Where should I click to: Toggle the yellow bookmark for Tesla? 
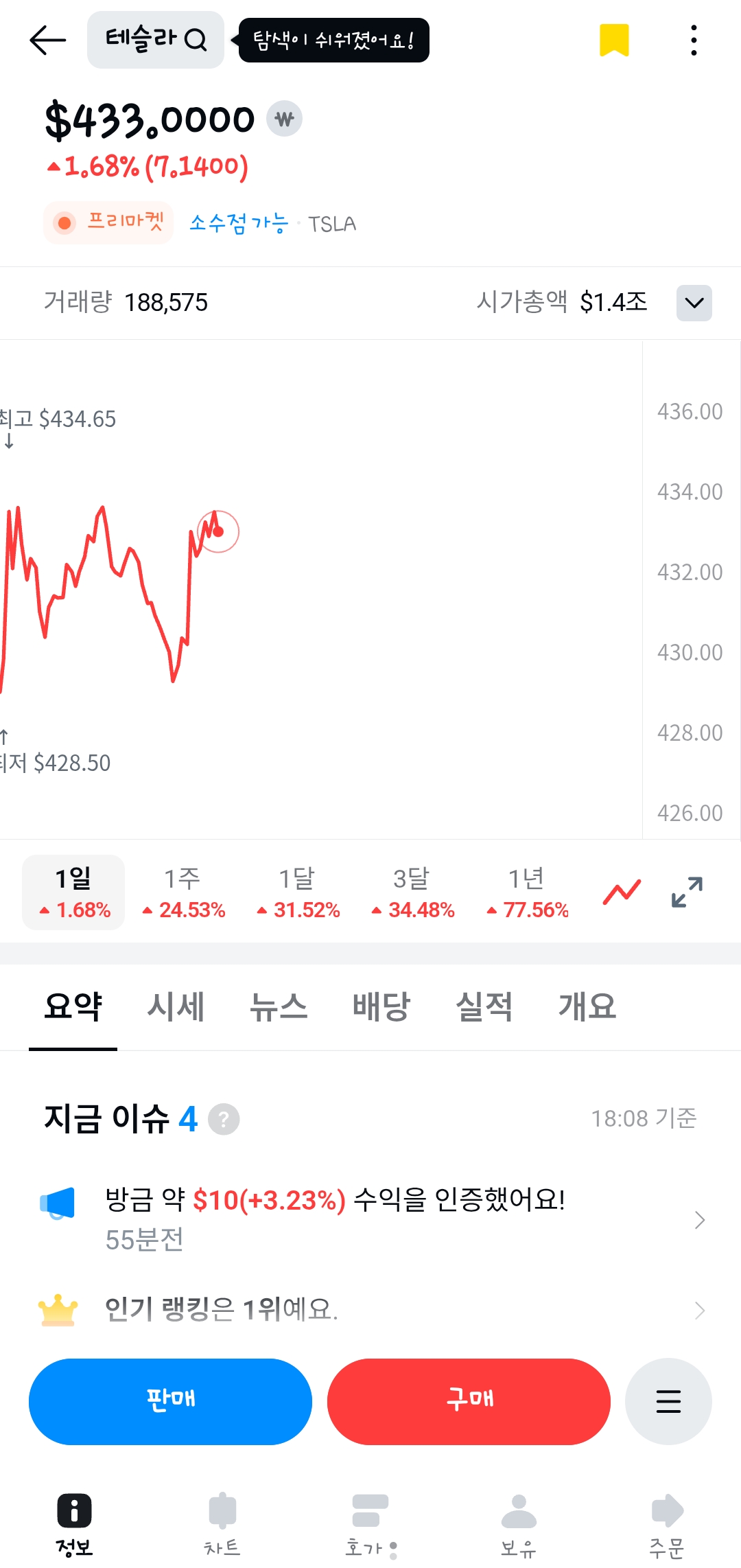pos(614,40)
